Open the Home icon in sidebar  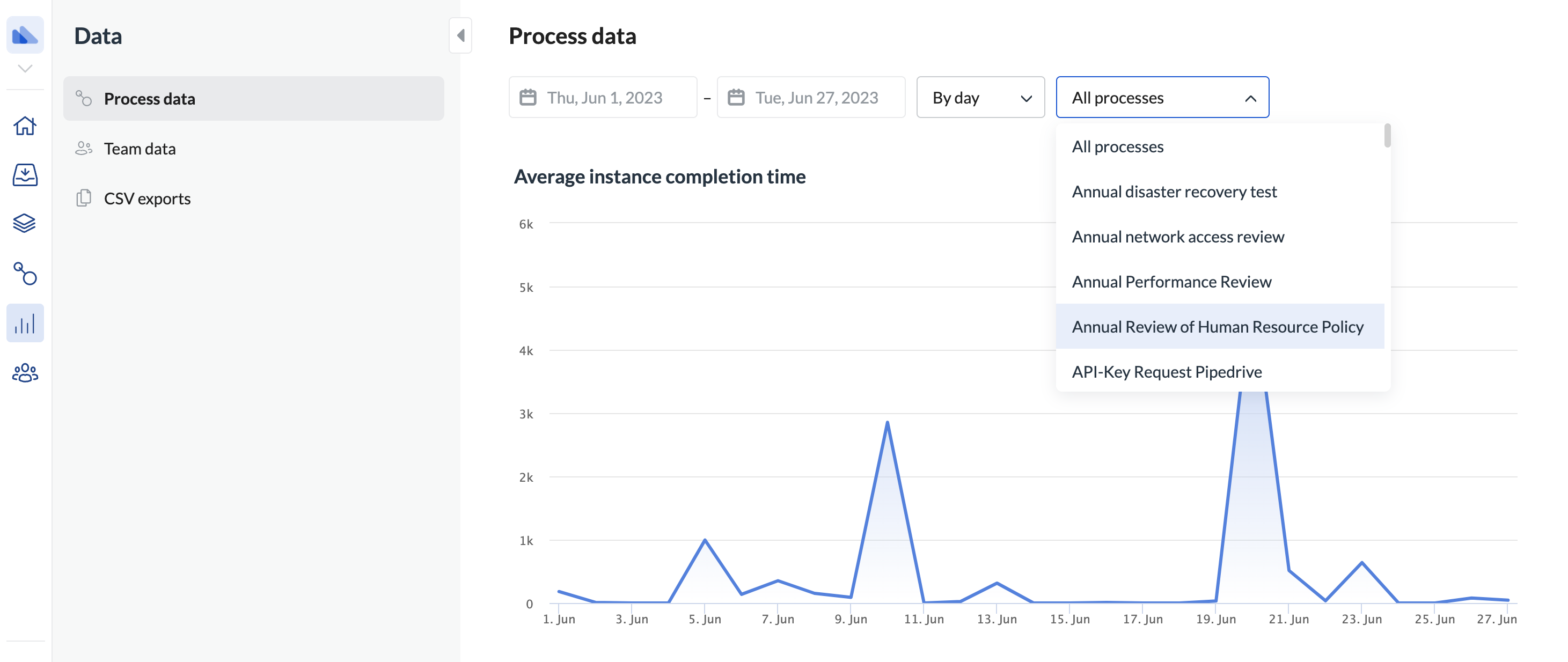[x=25, y=126]
